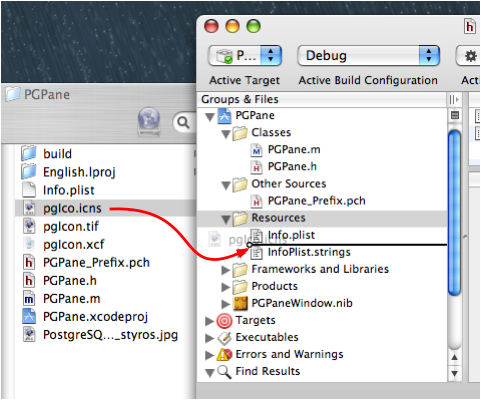Open the Debug build configuration dropdown

coord(368,56)
